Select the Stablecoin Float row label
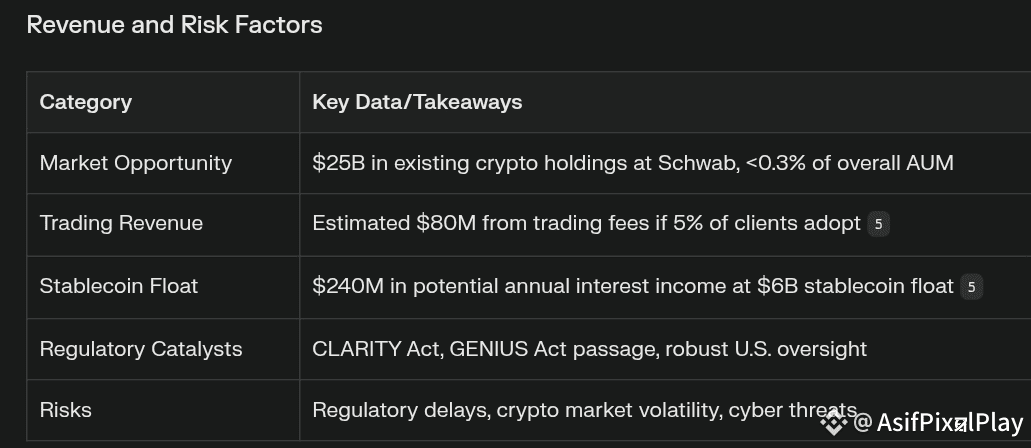 [118, 286]
